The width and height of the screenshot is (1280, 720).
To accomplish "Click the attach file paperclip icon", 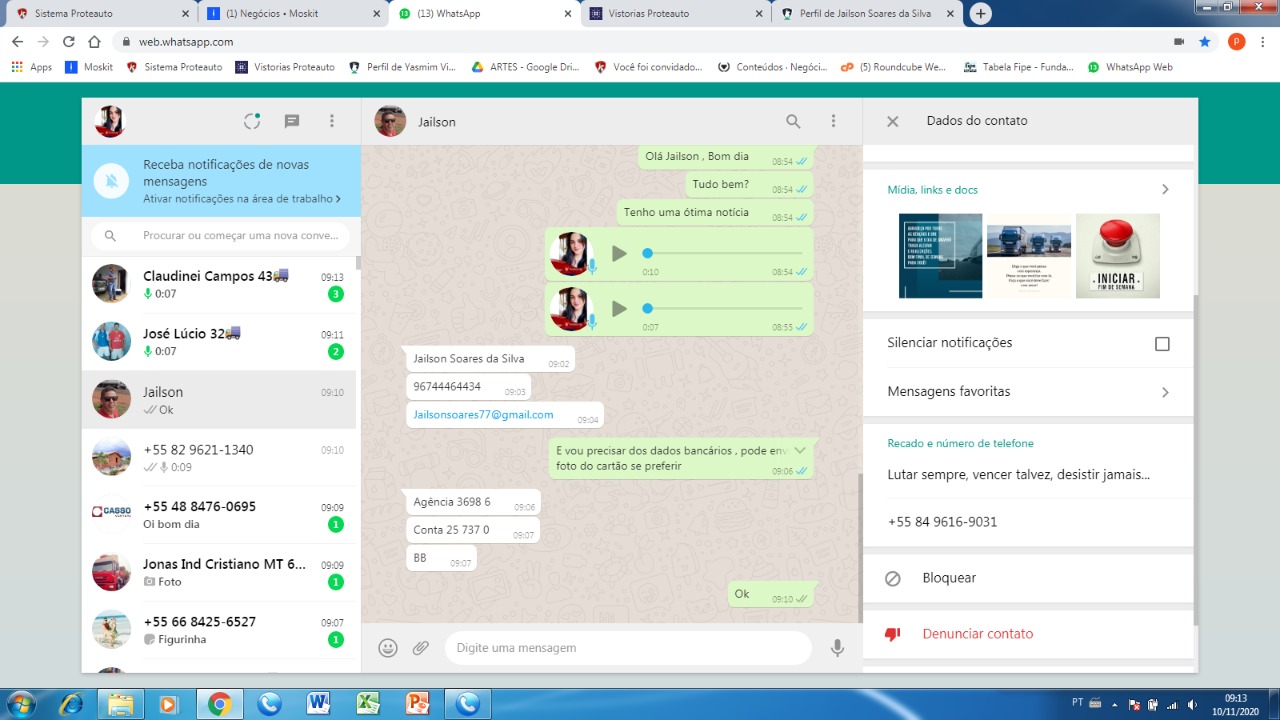I will pyautogui.click(x=421, y=648).
